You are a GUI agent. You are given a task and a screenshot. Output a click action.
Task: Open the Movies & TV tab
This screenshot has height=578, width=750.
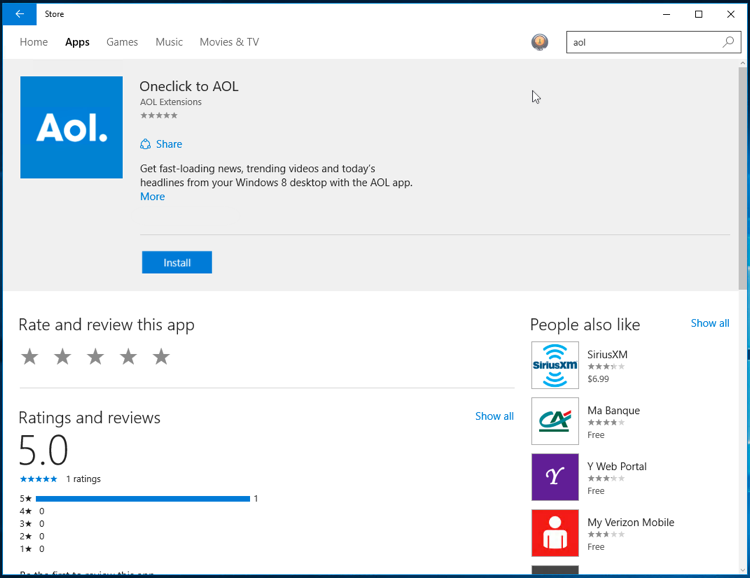pos(229,42)
